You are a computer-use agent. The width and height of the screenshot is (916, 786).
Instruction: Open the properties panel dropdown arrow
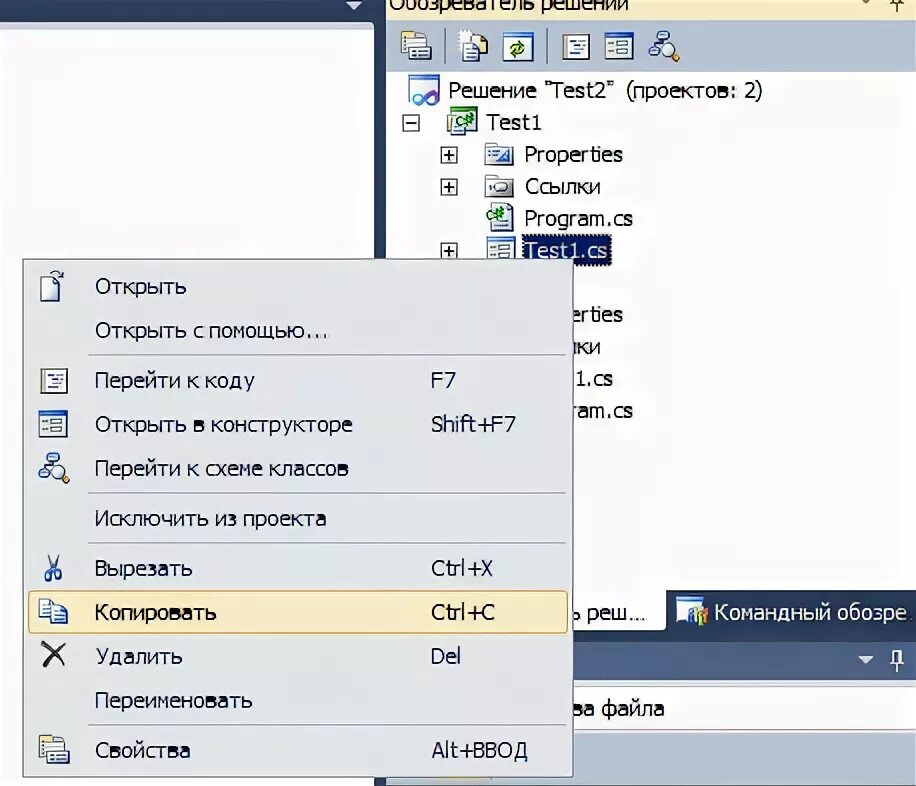[866, 660]
